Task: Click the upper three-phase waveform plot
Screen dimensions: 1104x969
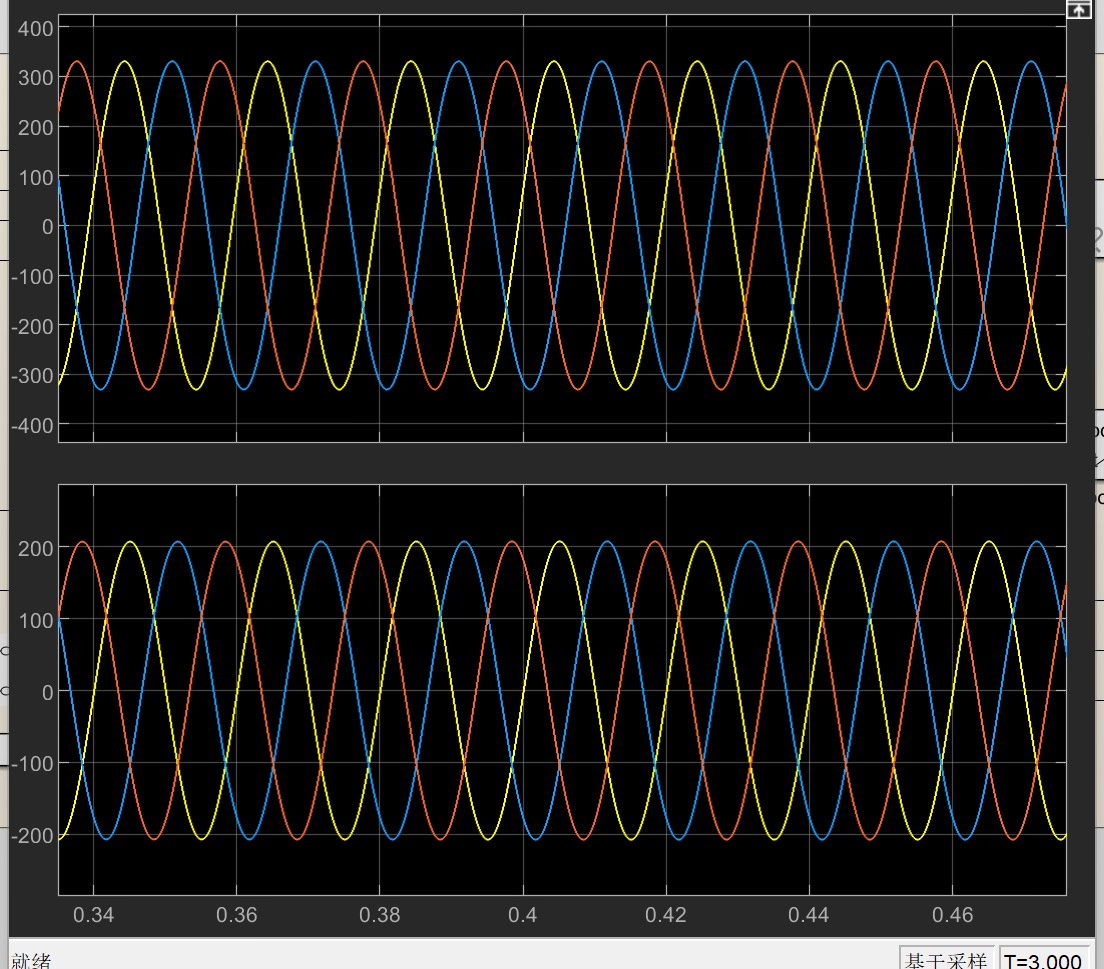Action: [562, 228]
